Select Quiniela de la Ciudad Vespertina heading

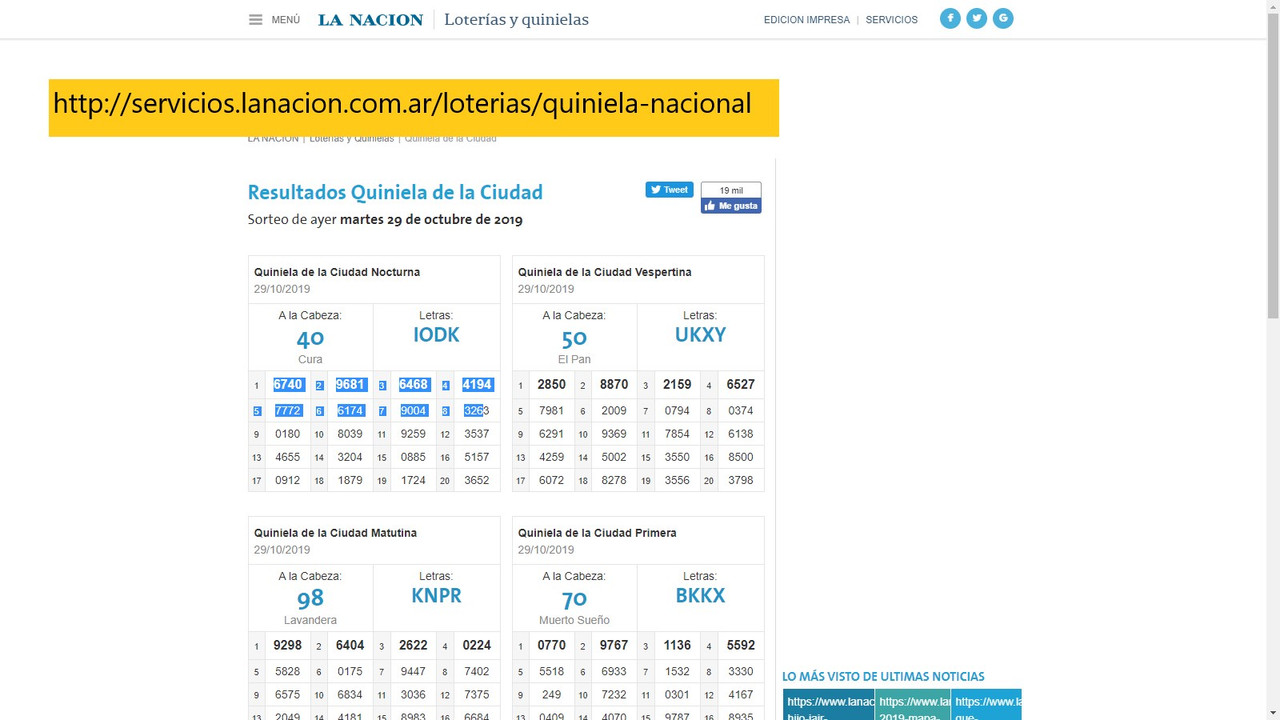pos(605,272)
